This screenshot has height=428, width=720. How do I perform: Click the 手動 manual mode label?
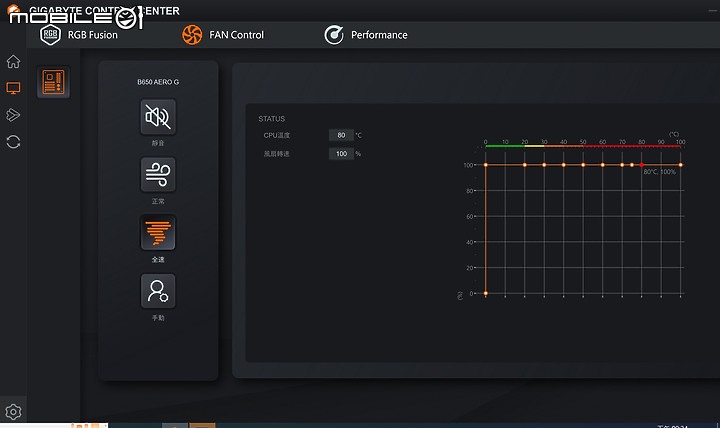(158, 318)
